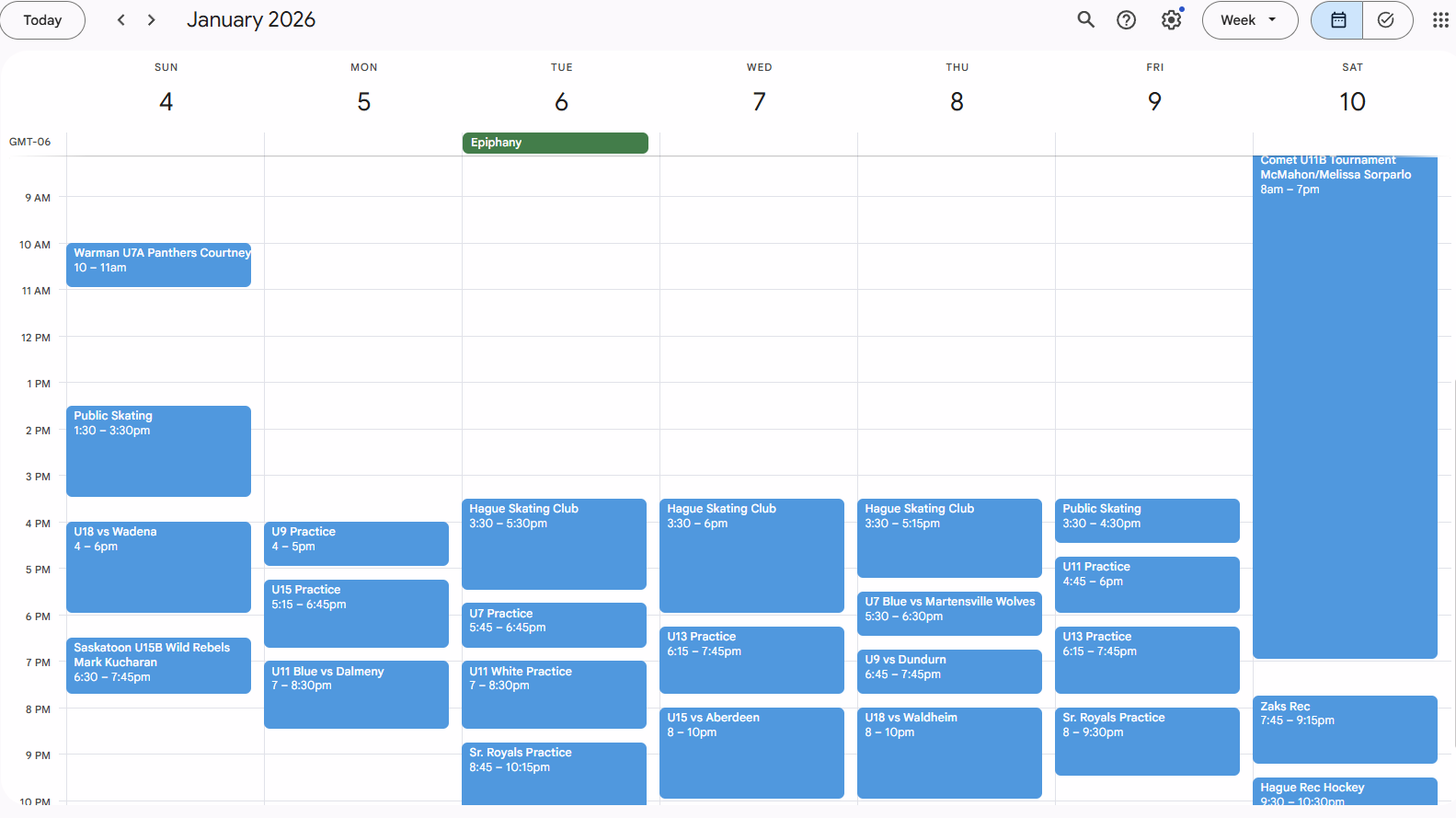Open the U18 vs Wadena event
This screenshot has height=818, width=1456.
158,566
